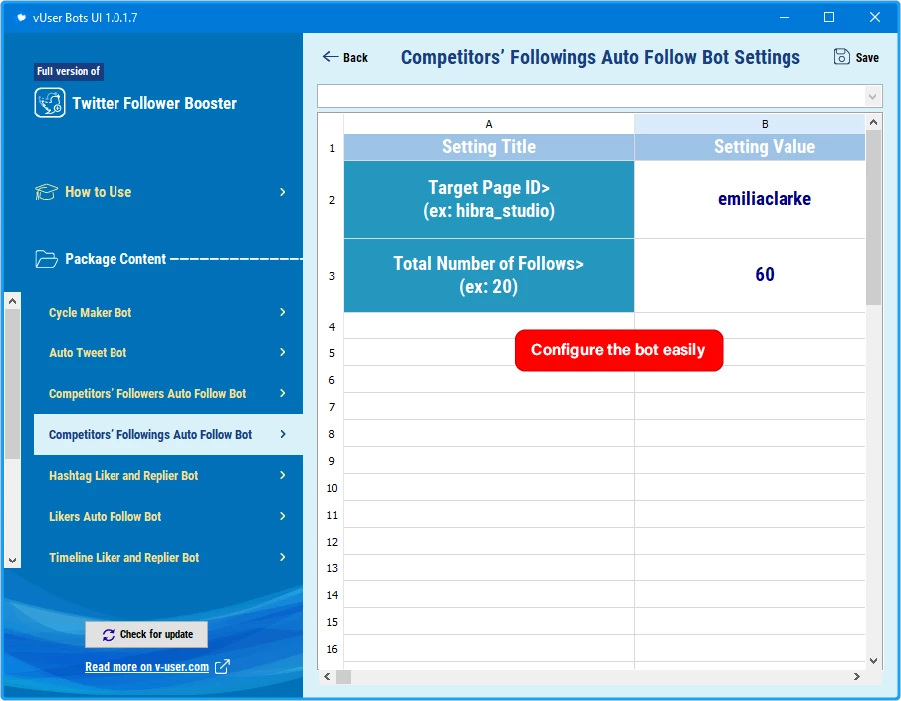The height and width of the screenshot is (701, 901).
Task: Expand Hashtag Liker and Replier Bot chevron
Action: [282, 475]
